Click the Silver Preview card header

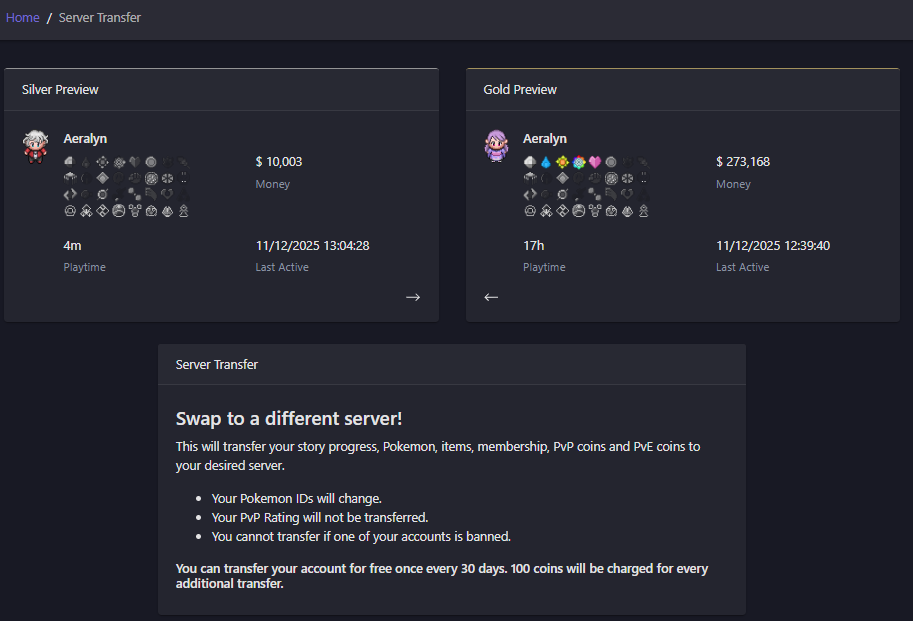pyautogui.click(x=61, y=90)
